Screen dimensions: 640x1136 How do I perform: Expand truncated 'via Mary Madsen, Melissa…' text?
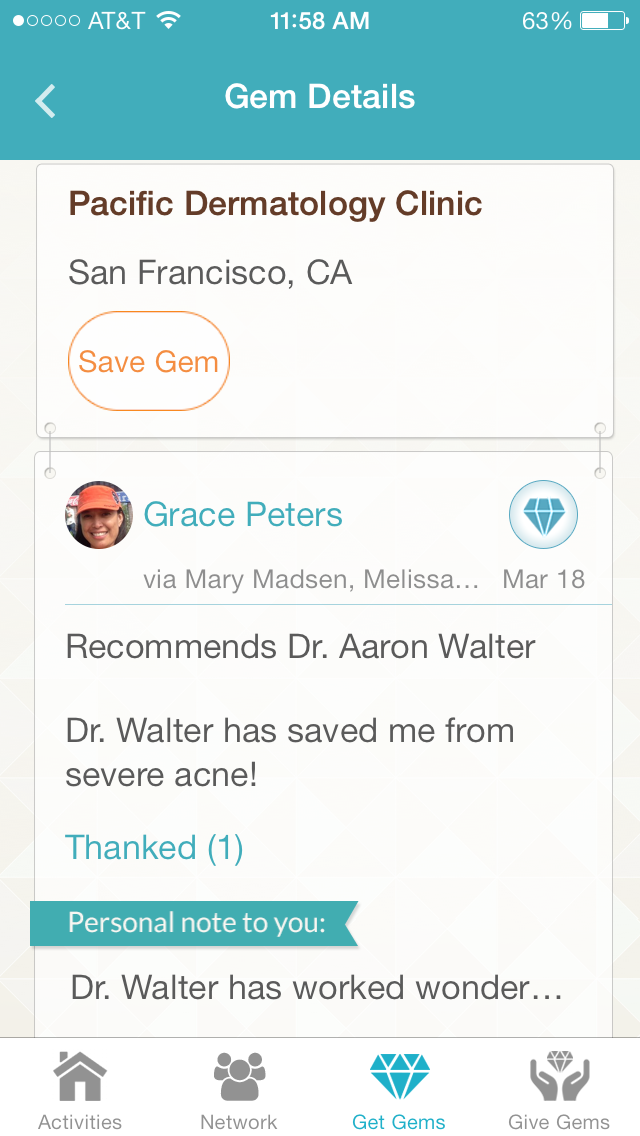311,579
